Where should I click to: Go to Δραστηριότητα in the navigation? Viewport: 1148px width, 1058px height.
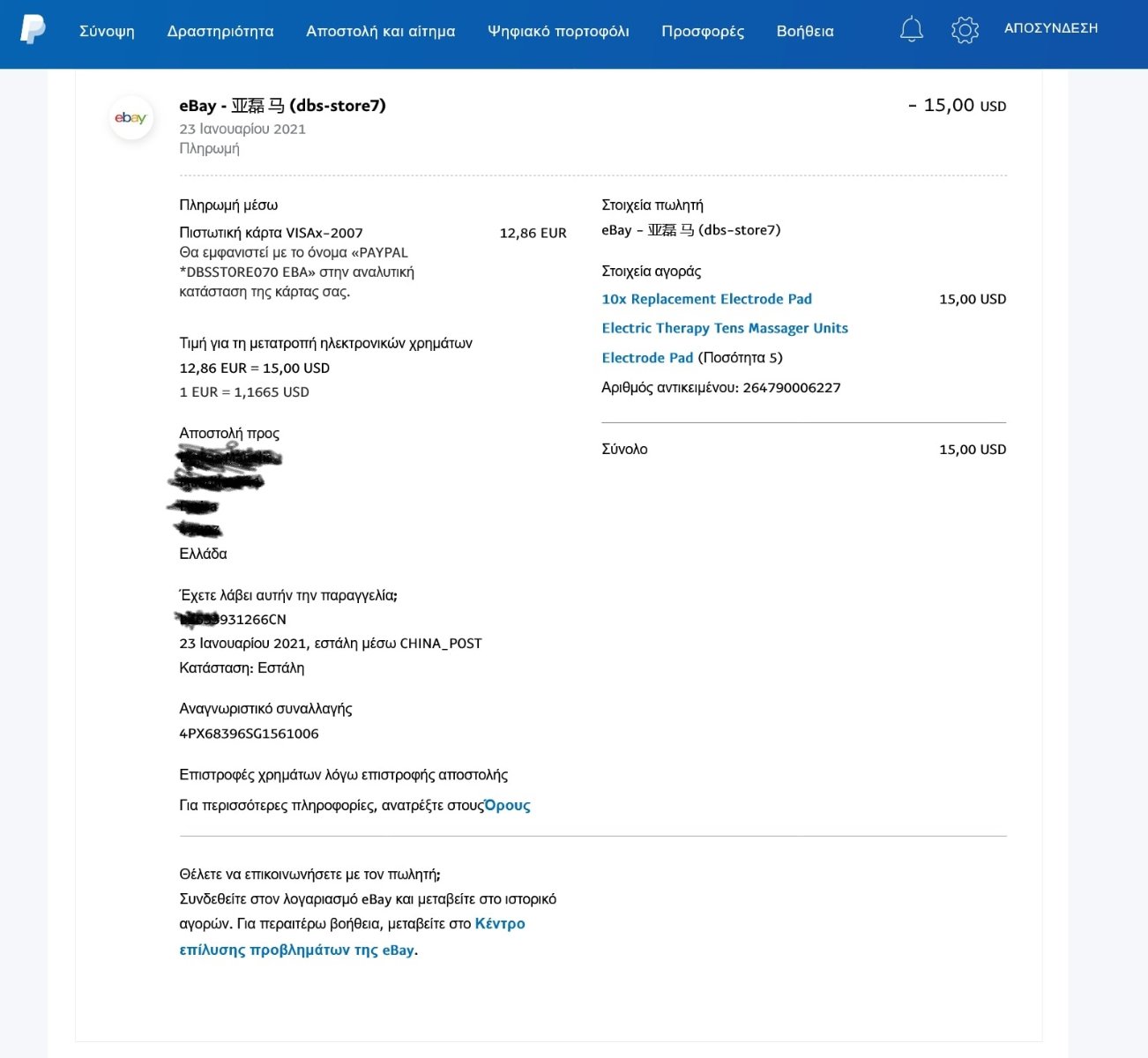click(x=220, y=31)
